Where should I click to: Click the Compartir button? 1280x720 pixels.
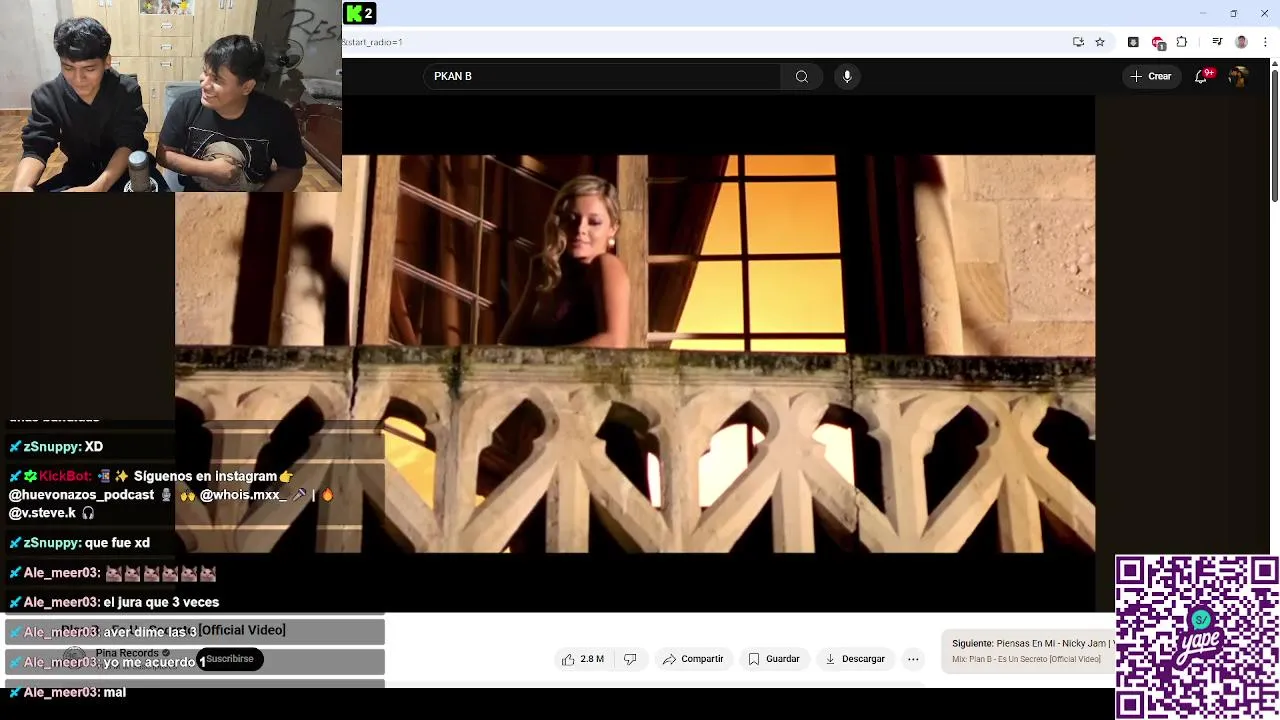(x=693, y=659)
